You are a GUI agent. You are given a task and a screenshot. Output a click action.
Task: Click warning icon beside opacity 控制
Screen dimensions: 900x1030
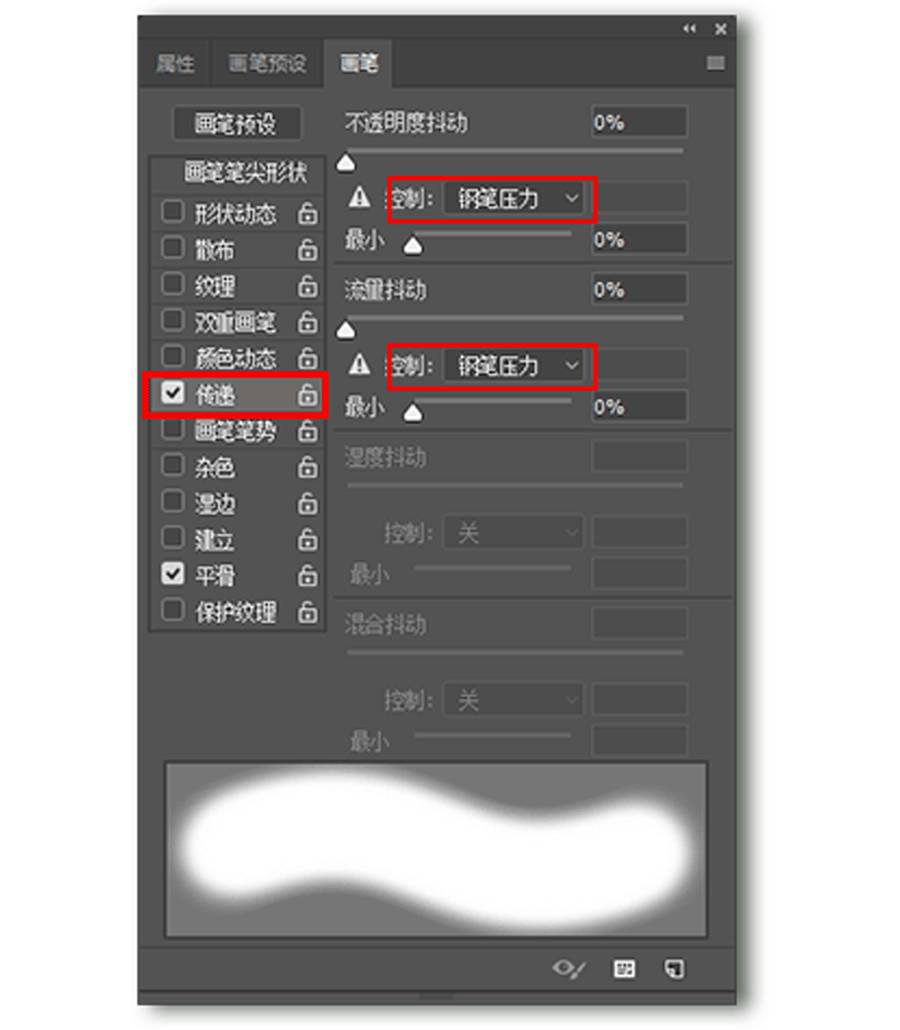[359, 197]
